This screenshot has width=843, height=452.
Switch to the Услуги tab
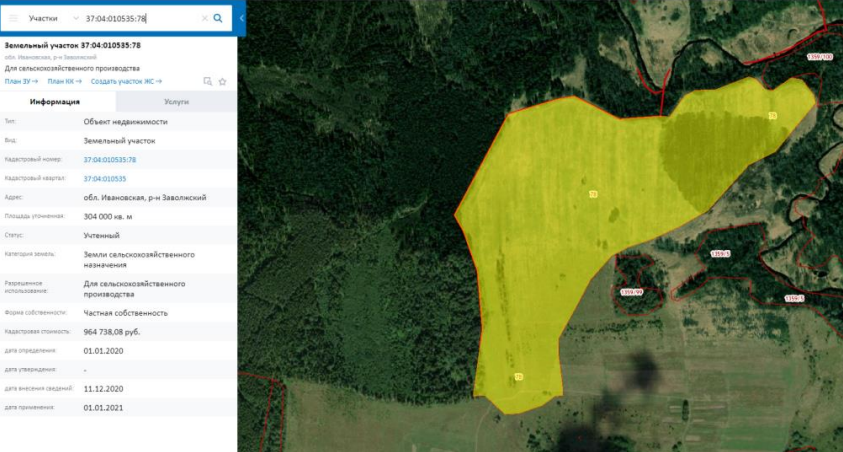(x=176, y=102)
